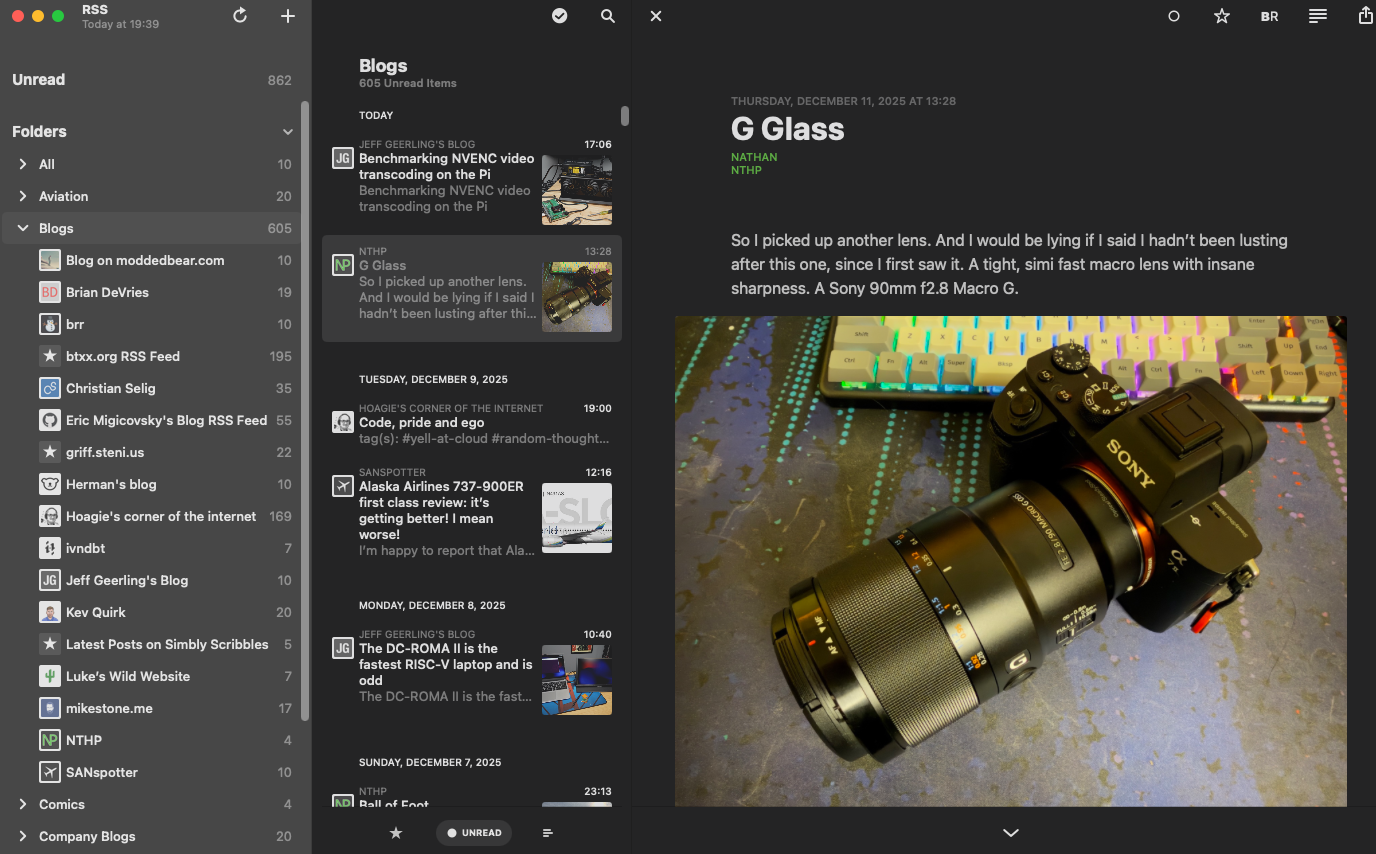Collapse the Blogs folder

coord(23,228)
